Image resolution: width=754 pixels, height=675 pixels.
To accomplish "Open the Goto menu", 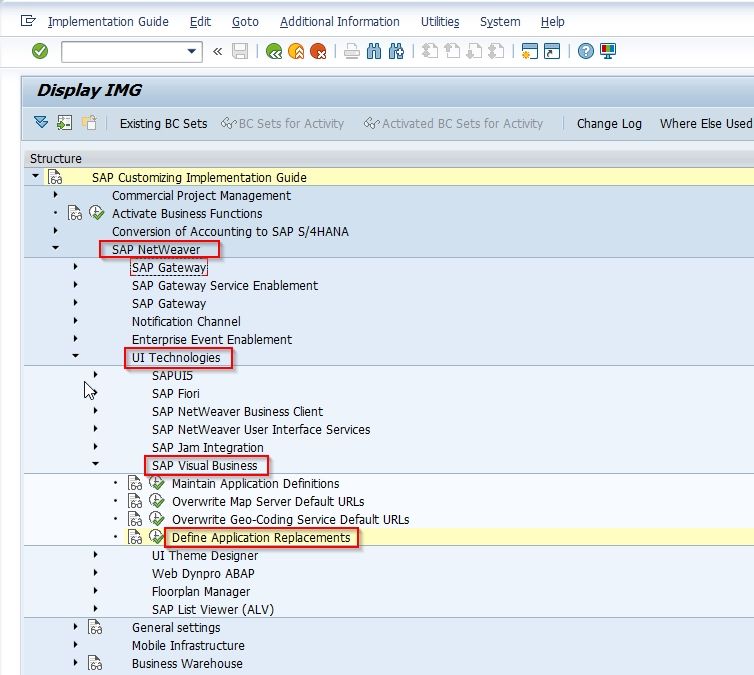I will [245, 22].
